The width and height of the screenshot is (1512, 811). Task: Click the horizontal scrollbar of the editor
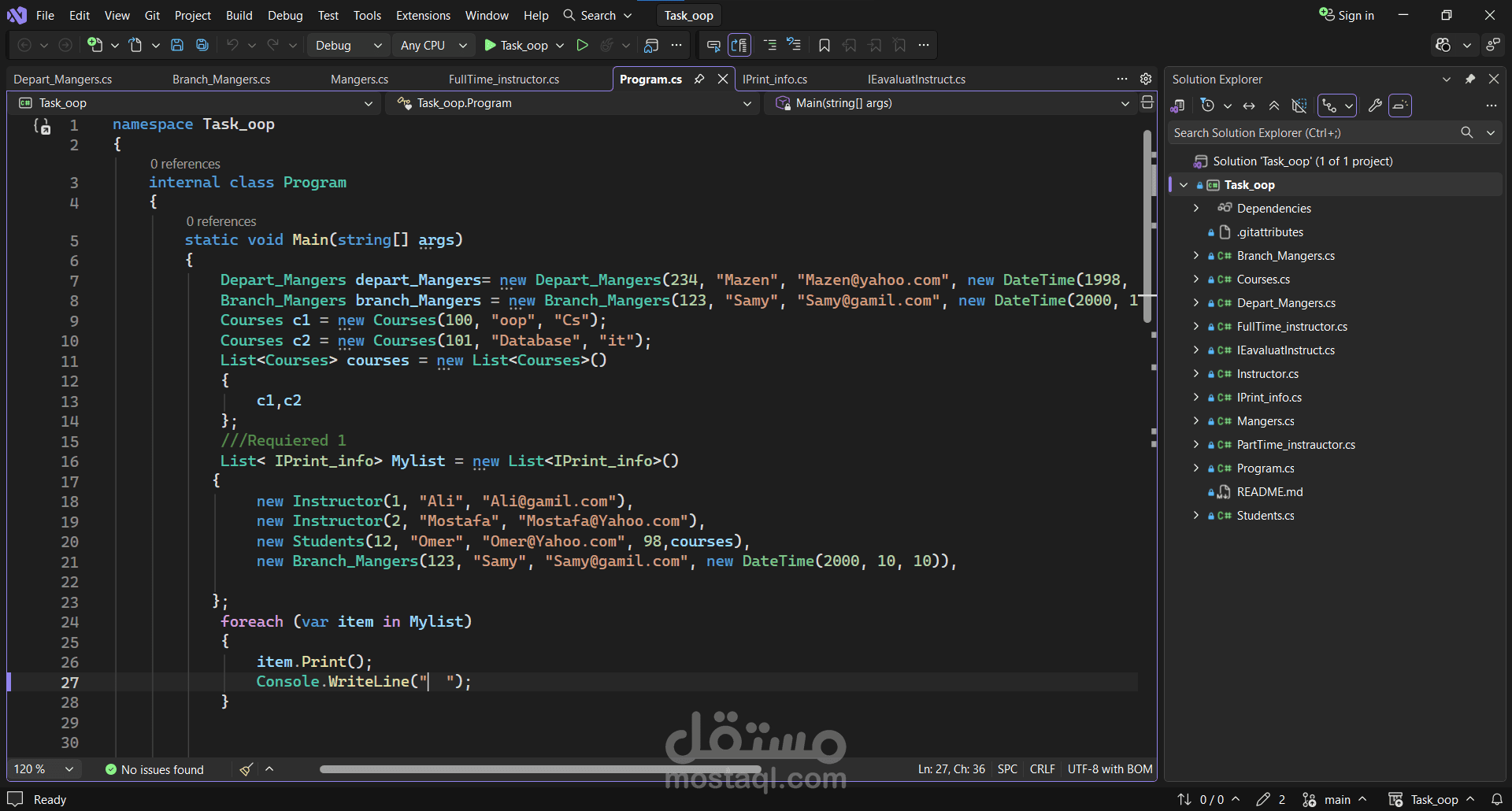pyautogui.click(x=540, y=769)
